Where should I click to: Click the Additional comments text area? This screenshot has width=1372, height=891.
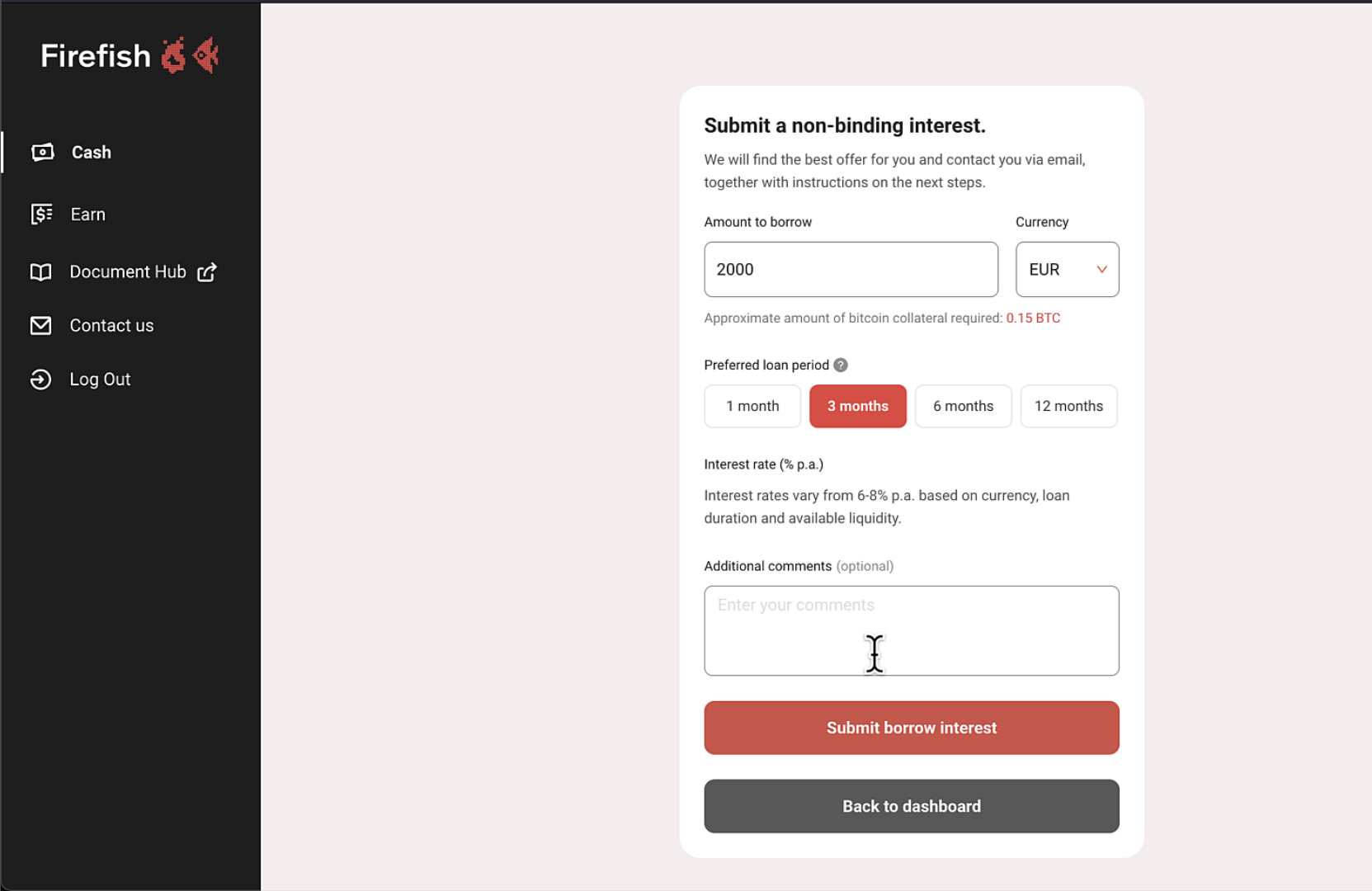(911, 630)
